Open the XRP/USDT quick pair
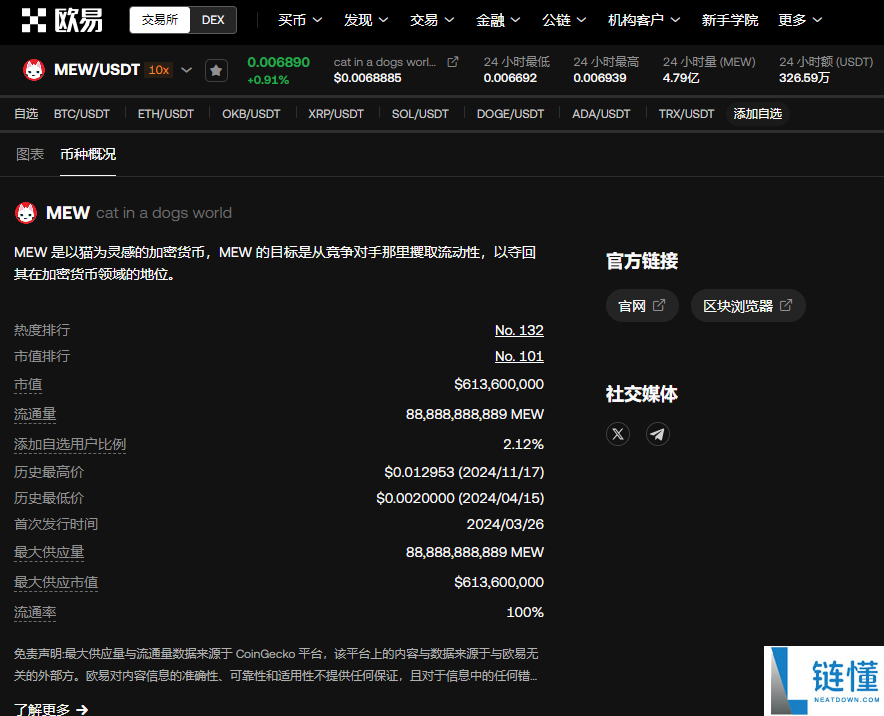884x716 pixels. (x=336, y=114)
